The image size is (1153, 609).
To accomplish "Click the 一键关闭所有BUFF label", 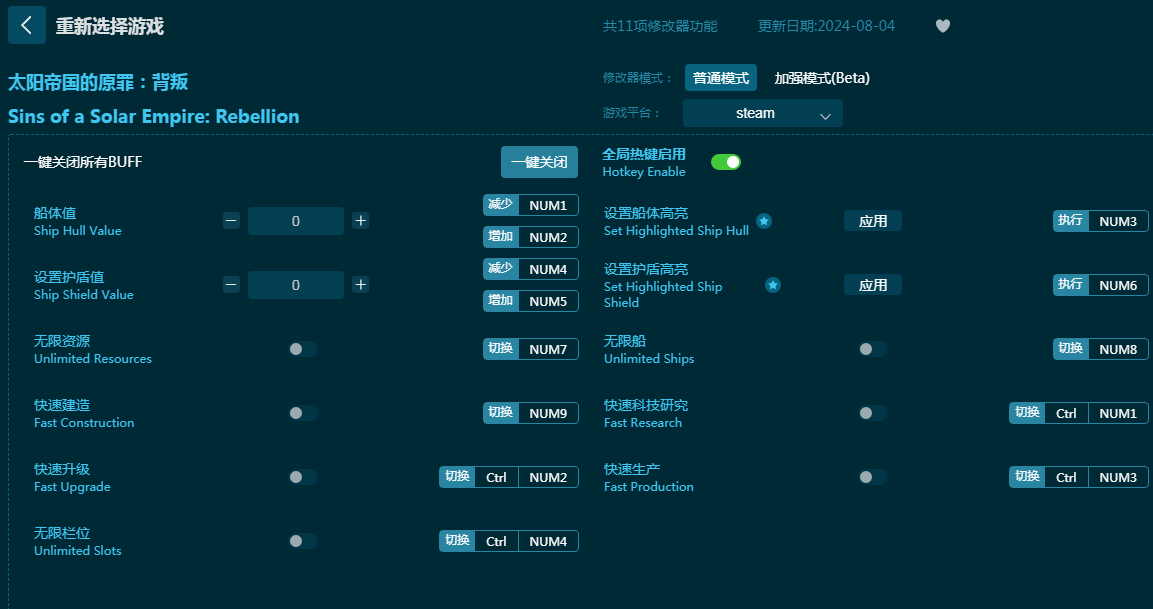I will coord(83,162).
